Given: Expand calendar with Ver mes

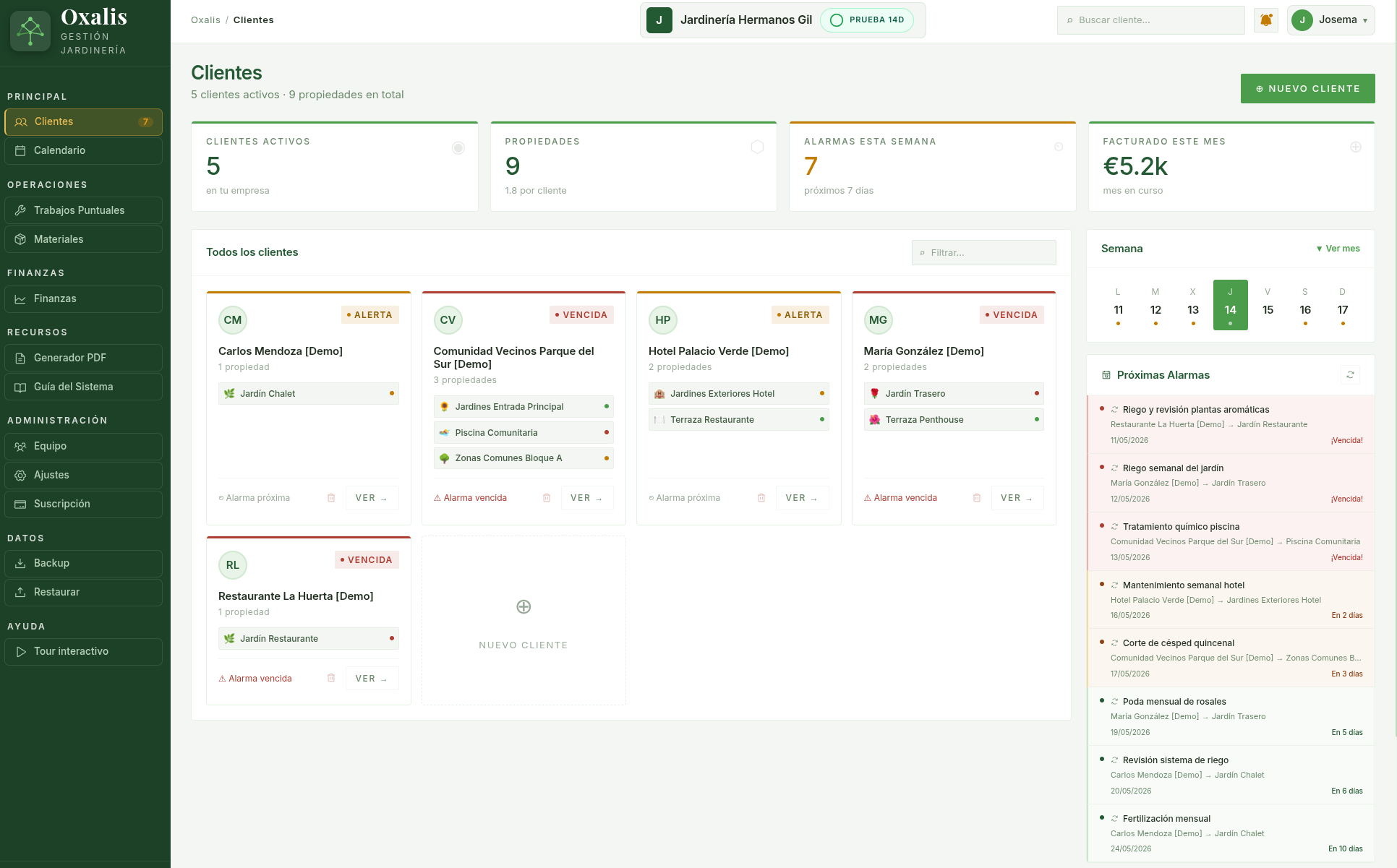Looking at the screenshot, I should tap(1338, 249).
